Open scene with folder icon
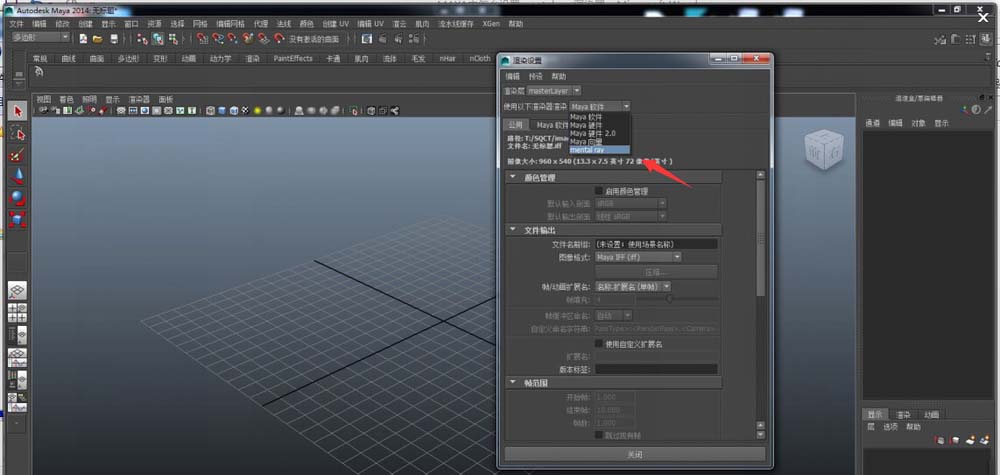Screen dimensions: 1000x475 point(98,39)
